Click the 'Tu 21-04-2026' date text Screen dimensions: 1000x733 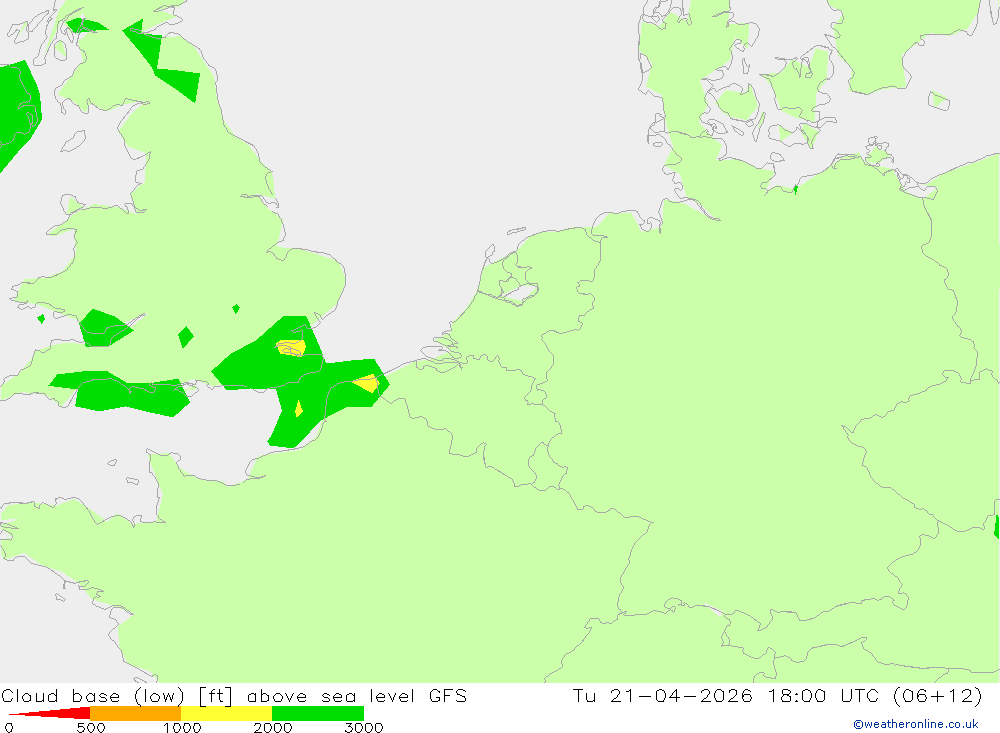[x=663, y=695]
